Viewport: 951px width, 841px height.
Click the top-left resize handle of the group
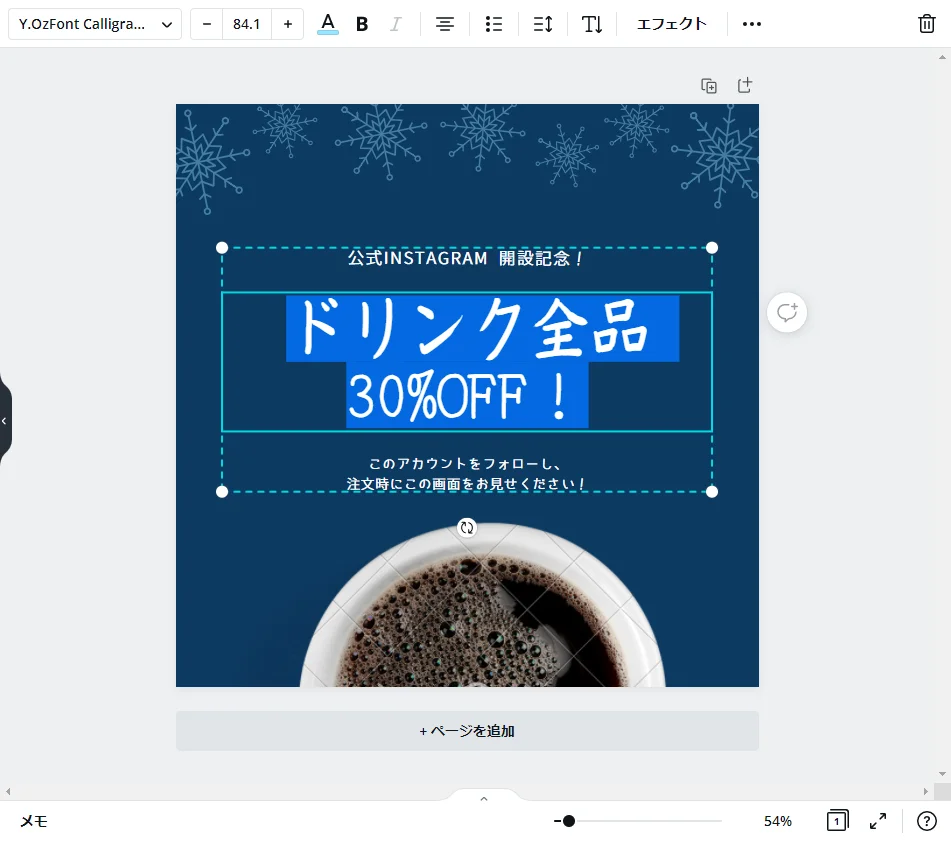click(222, 248)
